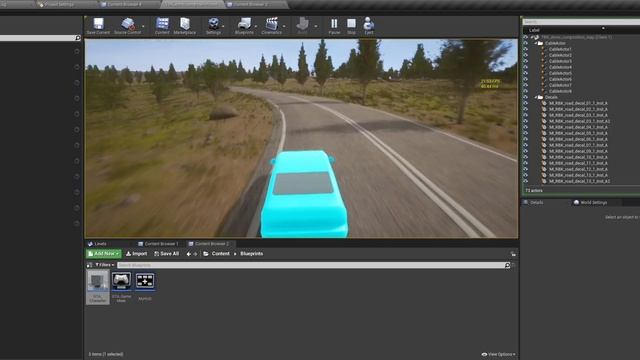Go to the Content breadcrumb folder
Image resolution: width=640 pixels, height=360 pixels.
tap(220, 254)
